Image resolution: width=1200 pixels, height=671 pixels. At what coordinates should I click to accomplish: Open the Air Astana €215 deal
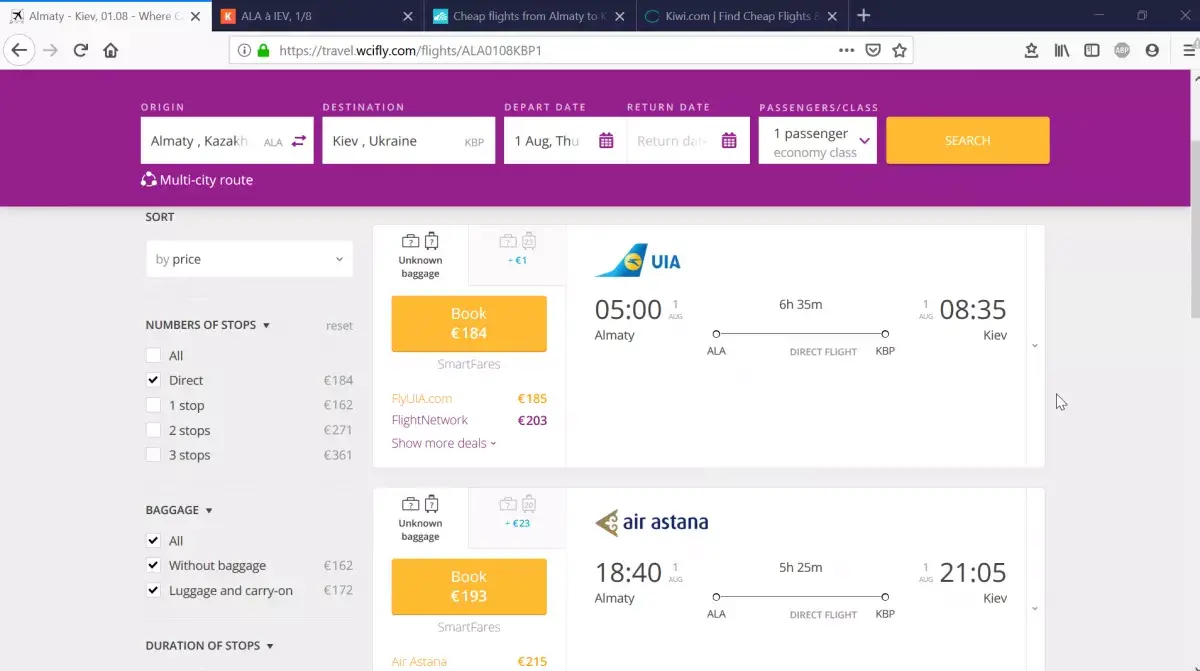pos(469,661)
